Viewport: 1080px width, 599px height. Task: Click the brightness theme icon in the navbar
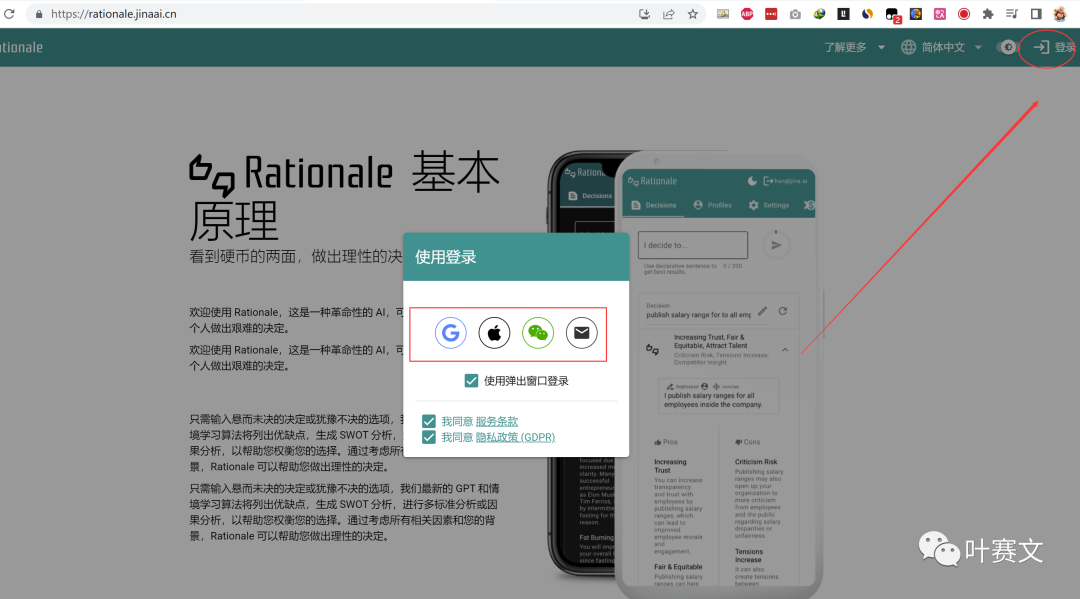[x=1008, y=47]
